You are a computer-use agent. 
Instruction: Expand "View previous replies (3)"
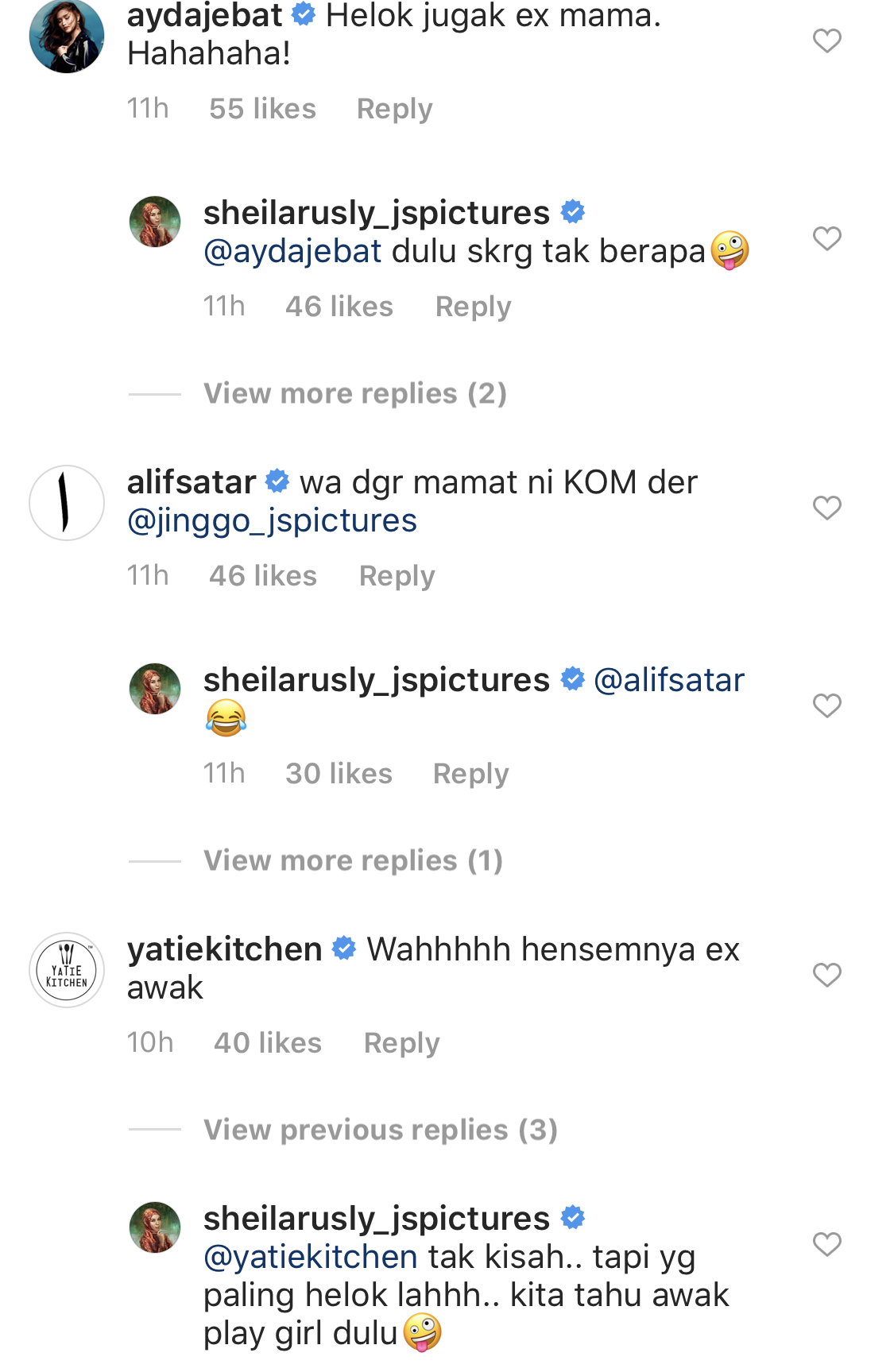(380, 1130)
